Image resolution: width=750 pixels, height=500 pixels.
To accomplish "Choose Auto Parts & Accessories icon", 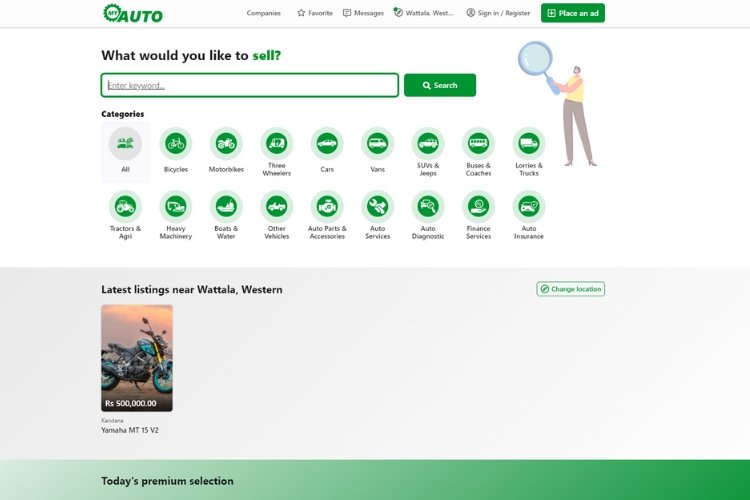I will pos(327,207).
